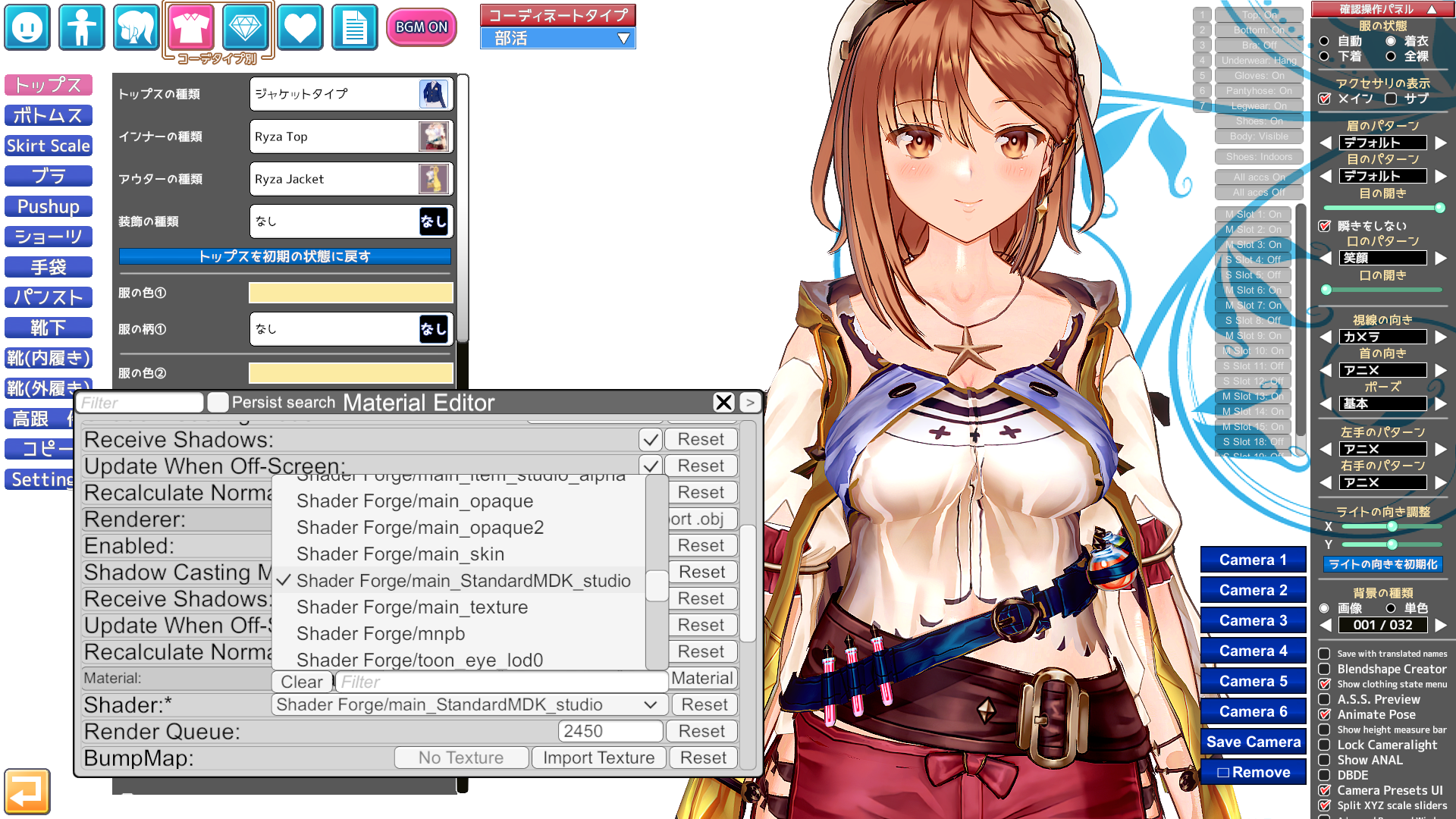Pick the 服の色① color swatch

point(351,293)
